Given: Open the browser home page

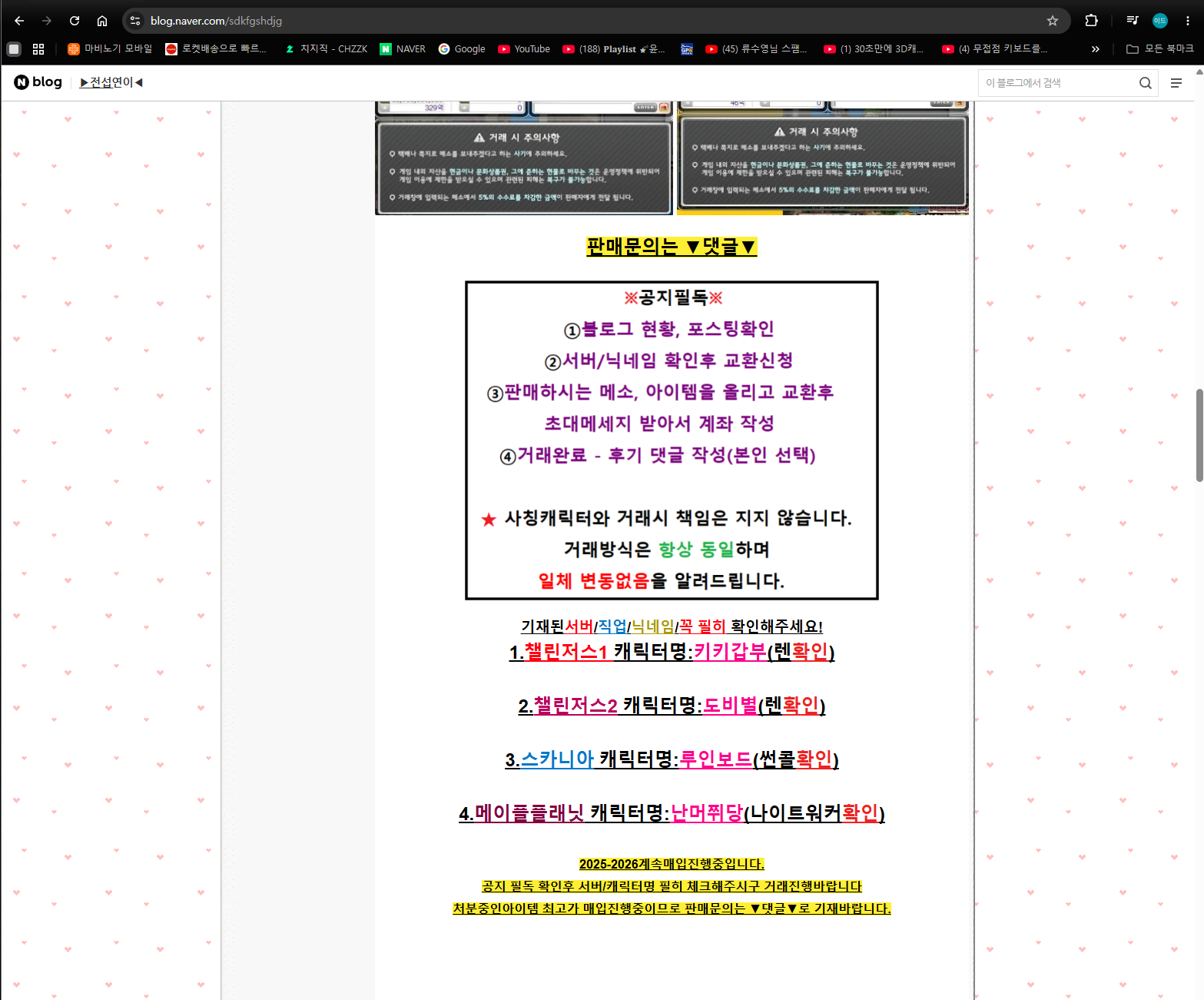Looking at the screenshot, I should [102, 21].
